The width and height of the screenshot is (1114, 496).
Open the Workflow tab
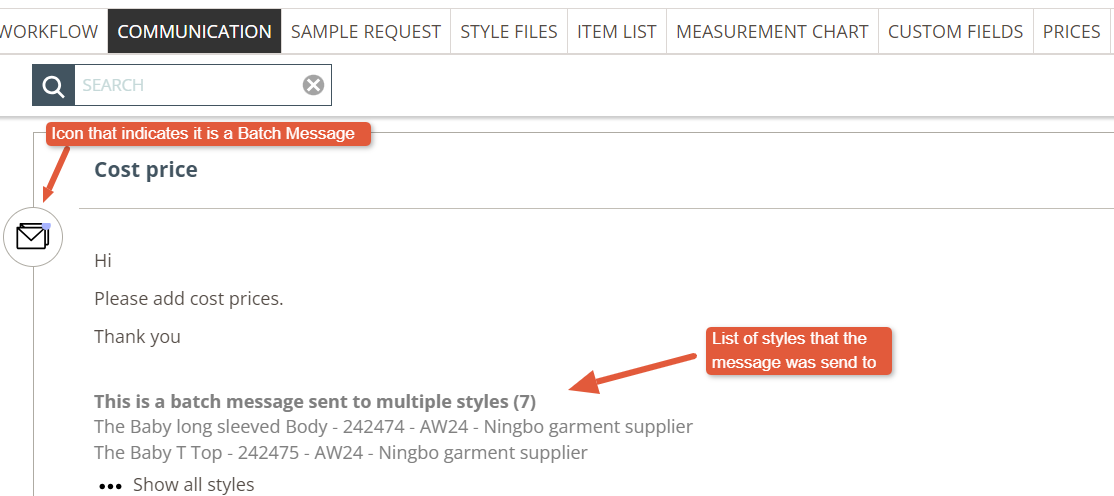(50, 31)
